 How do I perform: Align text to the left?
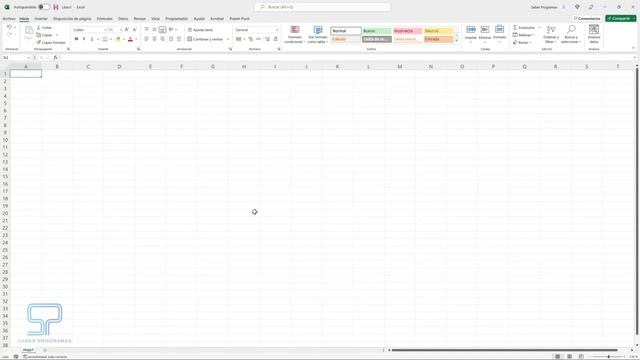tap(147, 39)
